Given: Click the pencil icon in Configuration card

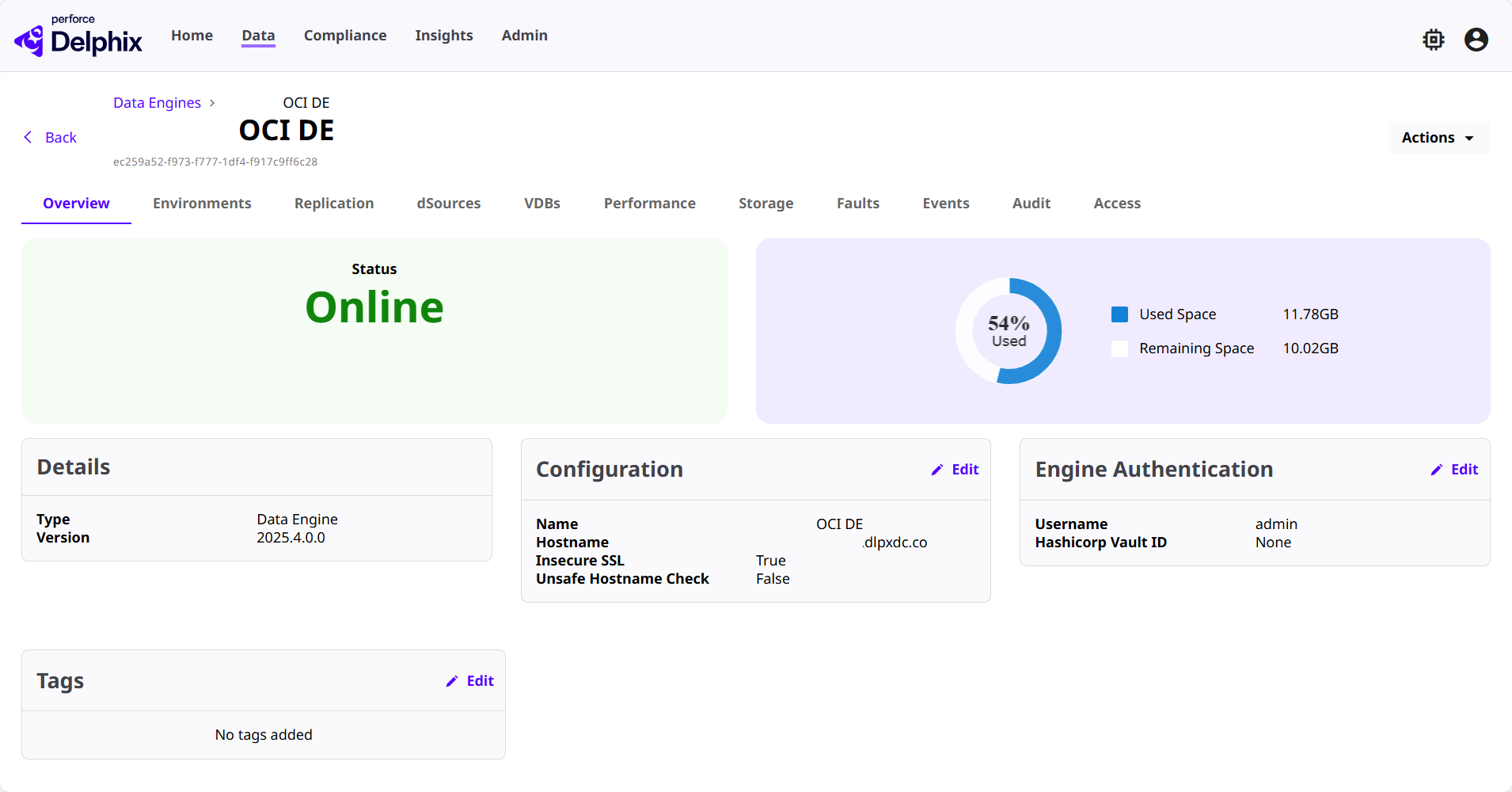Looking at the screenshot, I should 937,470.
